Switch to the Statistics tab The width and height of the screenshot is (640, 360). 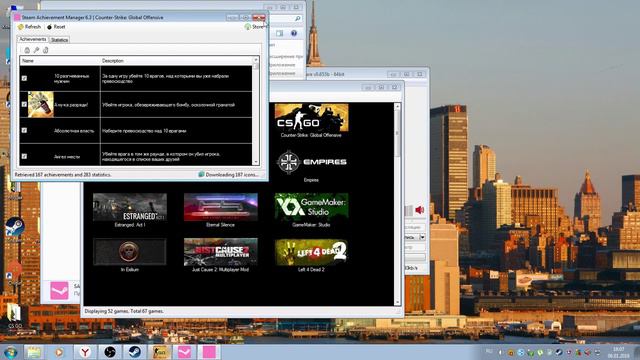coord(59,40)
